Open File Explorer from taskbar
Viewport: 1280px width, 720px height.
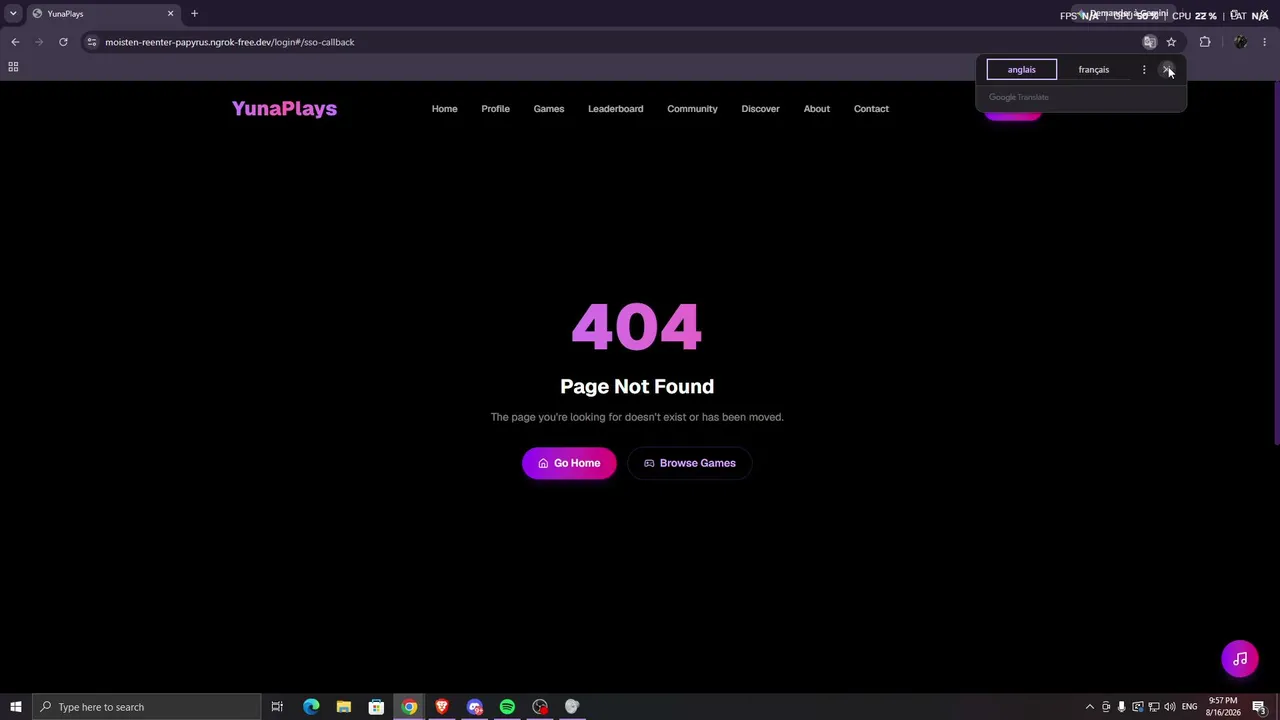click(343, 707)
